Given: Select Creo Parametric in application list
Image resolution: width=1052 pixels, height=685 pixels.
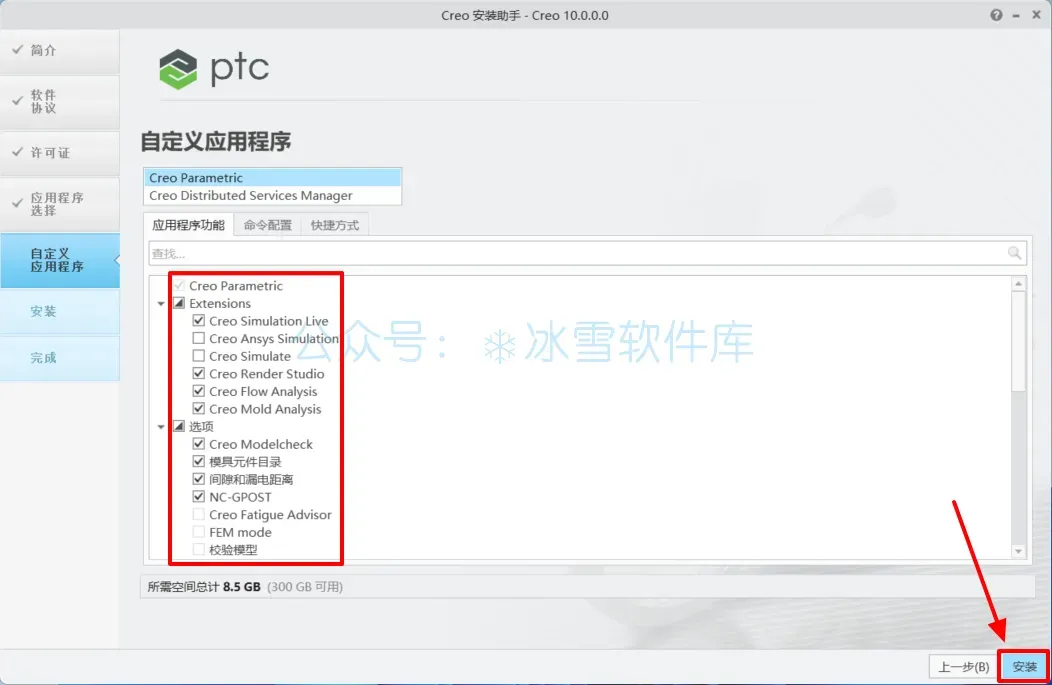Looking at the screenshot, I should 272,178.
